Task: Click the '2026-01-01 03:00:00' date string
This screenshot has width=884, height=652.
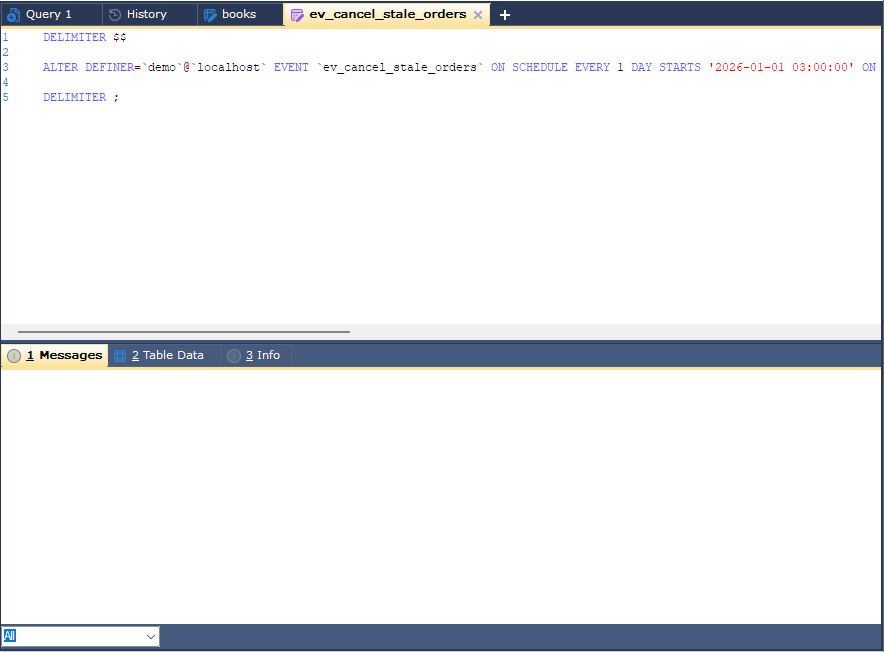Action: [x=781, y=67]
